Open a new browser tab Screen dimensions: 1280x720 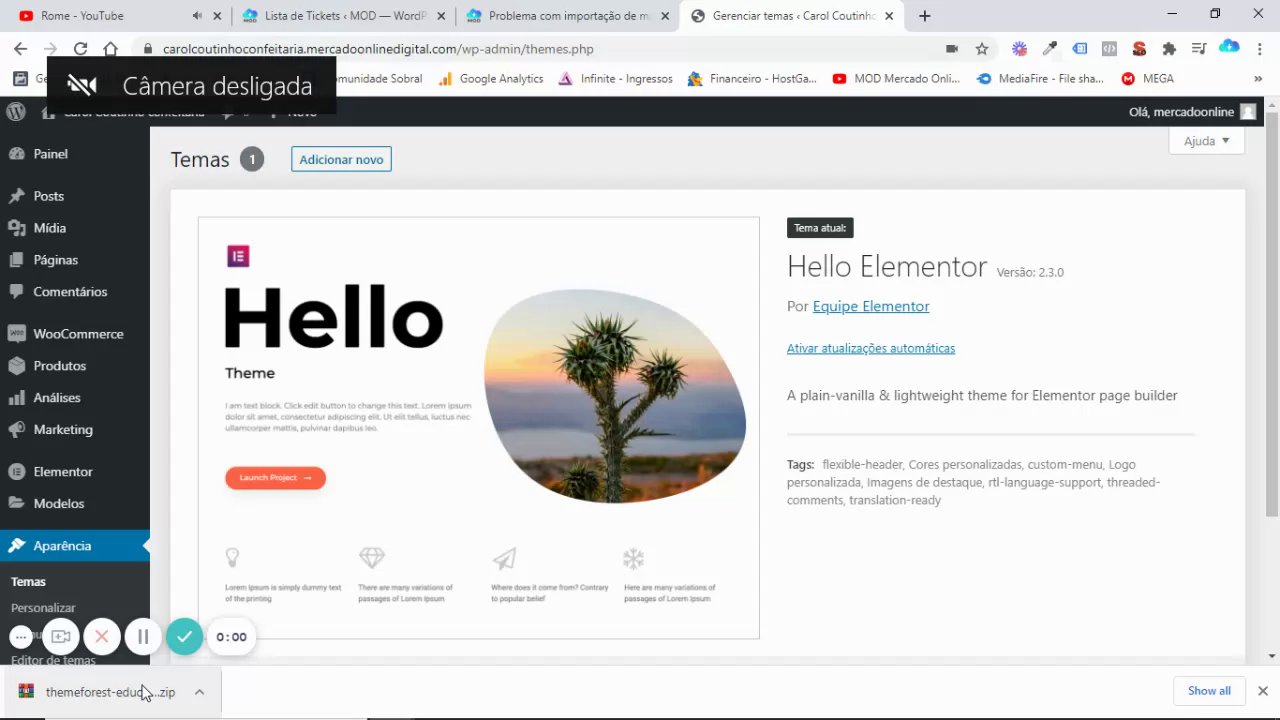pos(924,16)
